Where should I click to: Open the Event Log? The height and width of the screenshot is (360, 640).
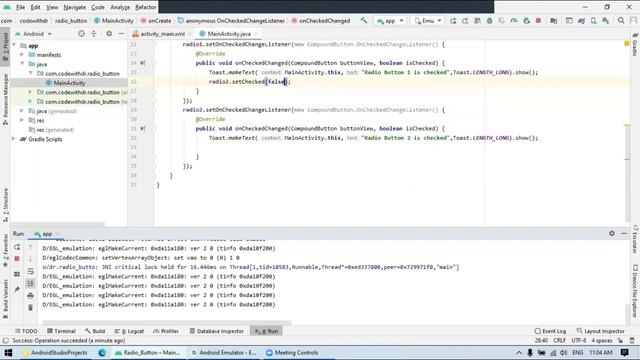tap(550, 331)
